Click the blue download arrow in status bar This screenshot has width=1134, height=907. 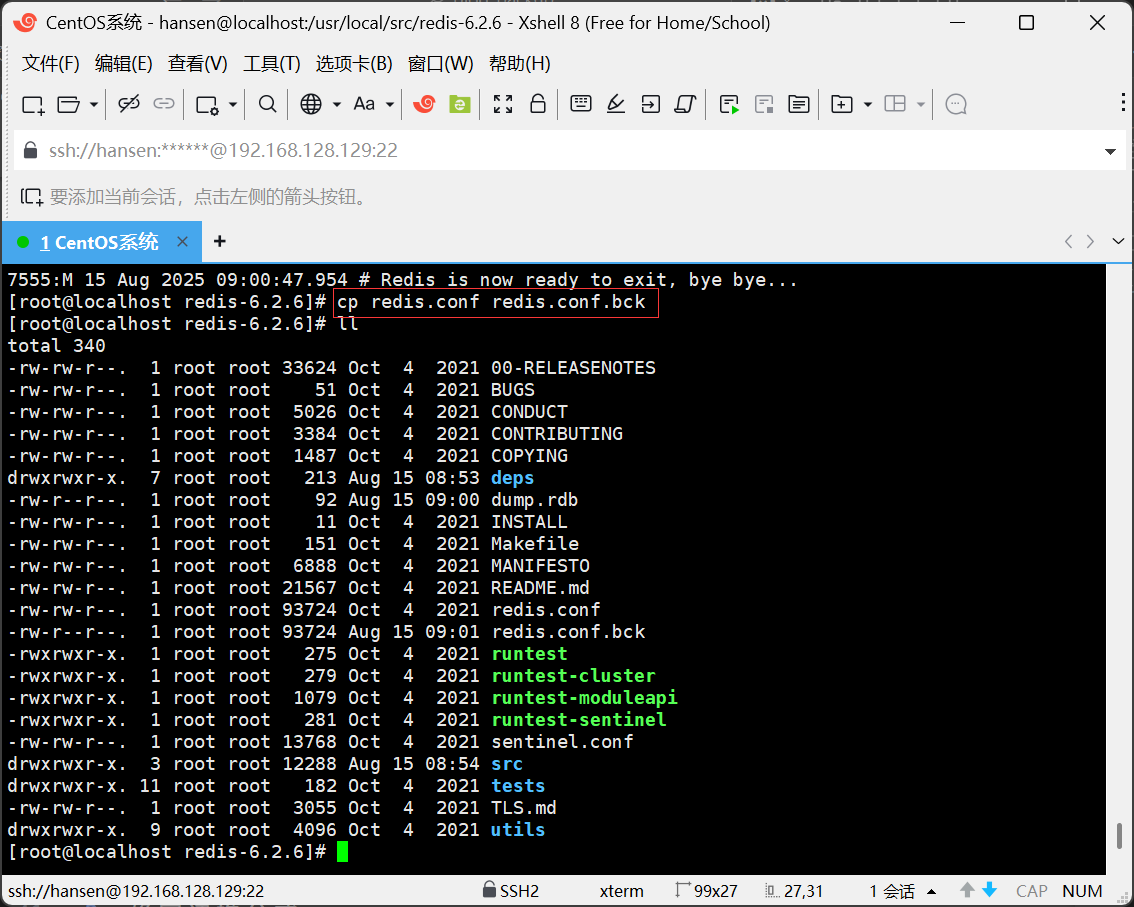pos(989,890)
